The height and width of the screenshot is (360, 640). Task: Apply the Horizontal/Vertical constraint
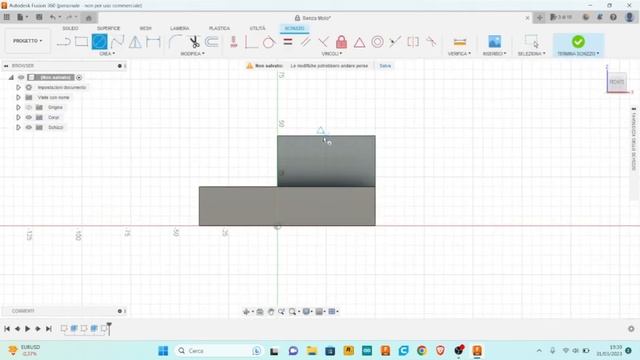(x=234, y=42)
